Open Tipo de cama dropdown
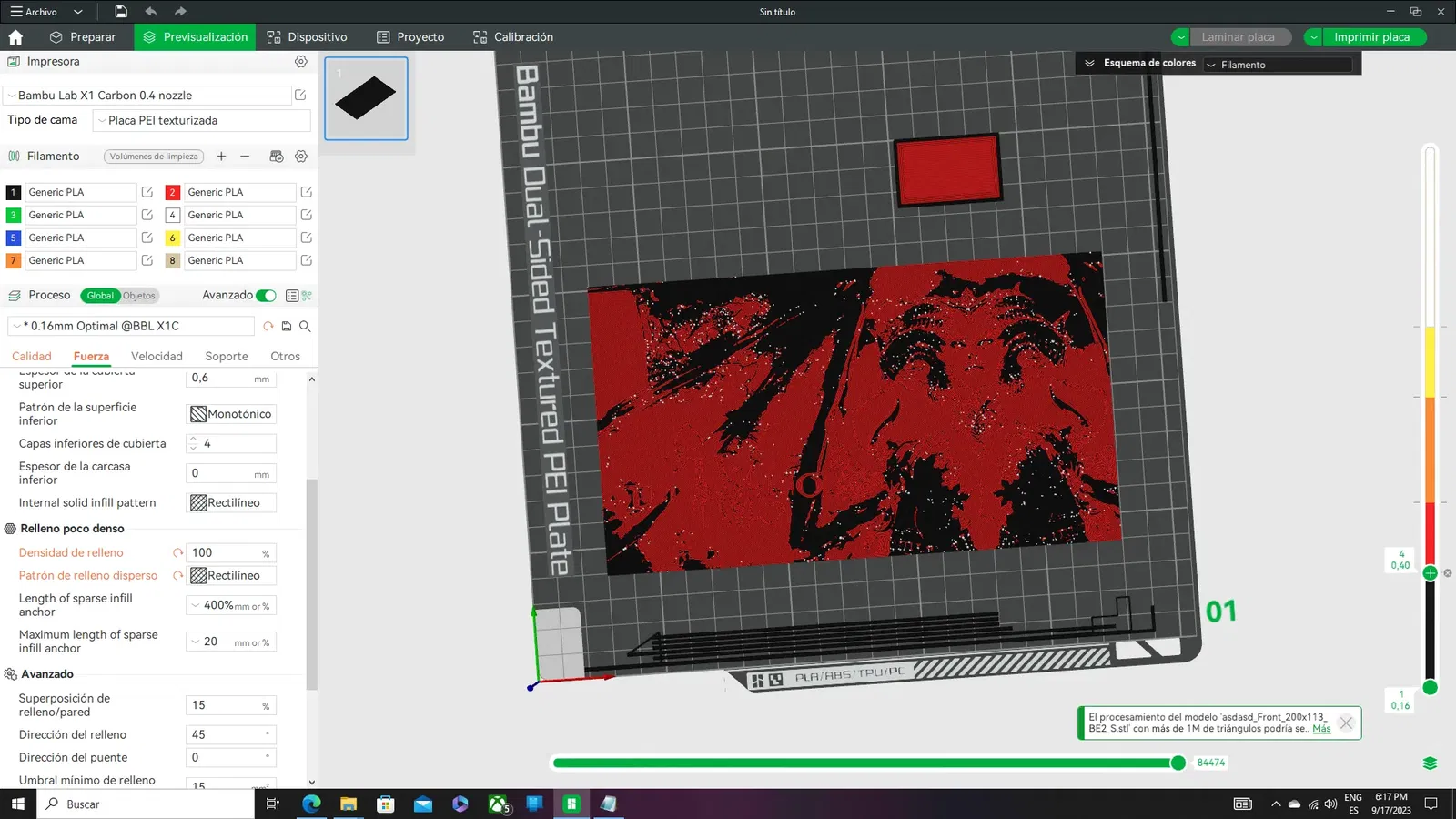This screenshot has height=819, width=1456. (202, 120)
